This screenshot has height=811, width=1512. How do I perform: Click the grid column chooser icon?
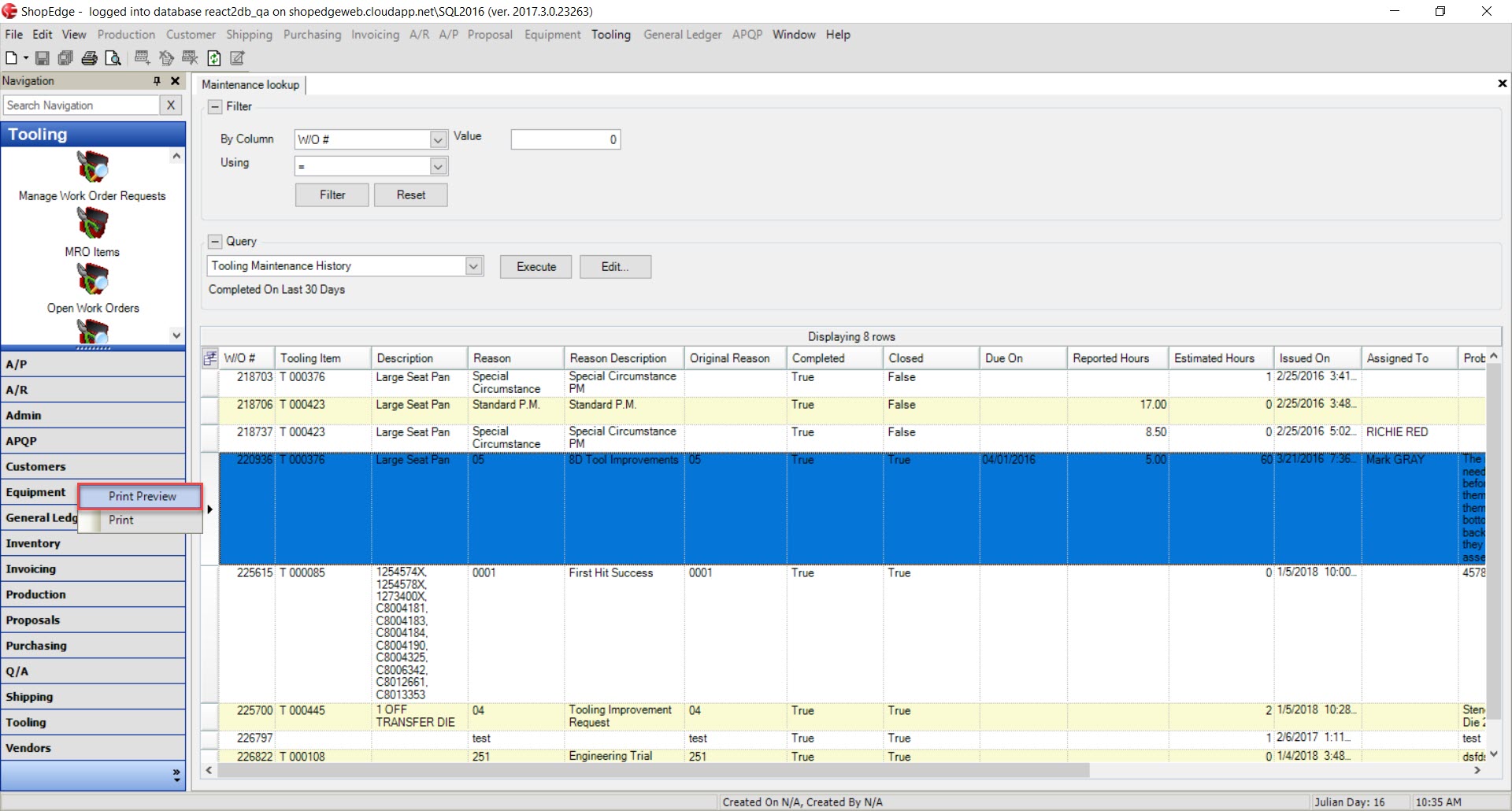209,358
